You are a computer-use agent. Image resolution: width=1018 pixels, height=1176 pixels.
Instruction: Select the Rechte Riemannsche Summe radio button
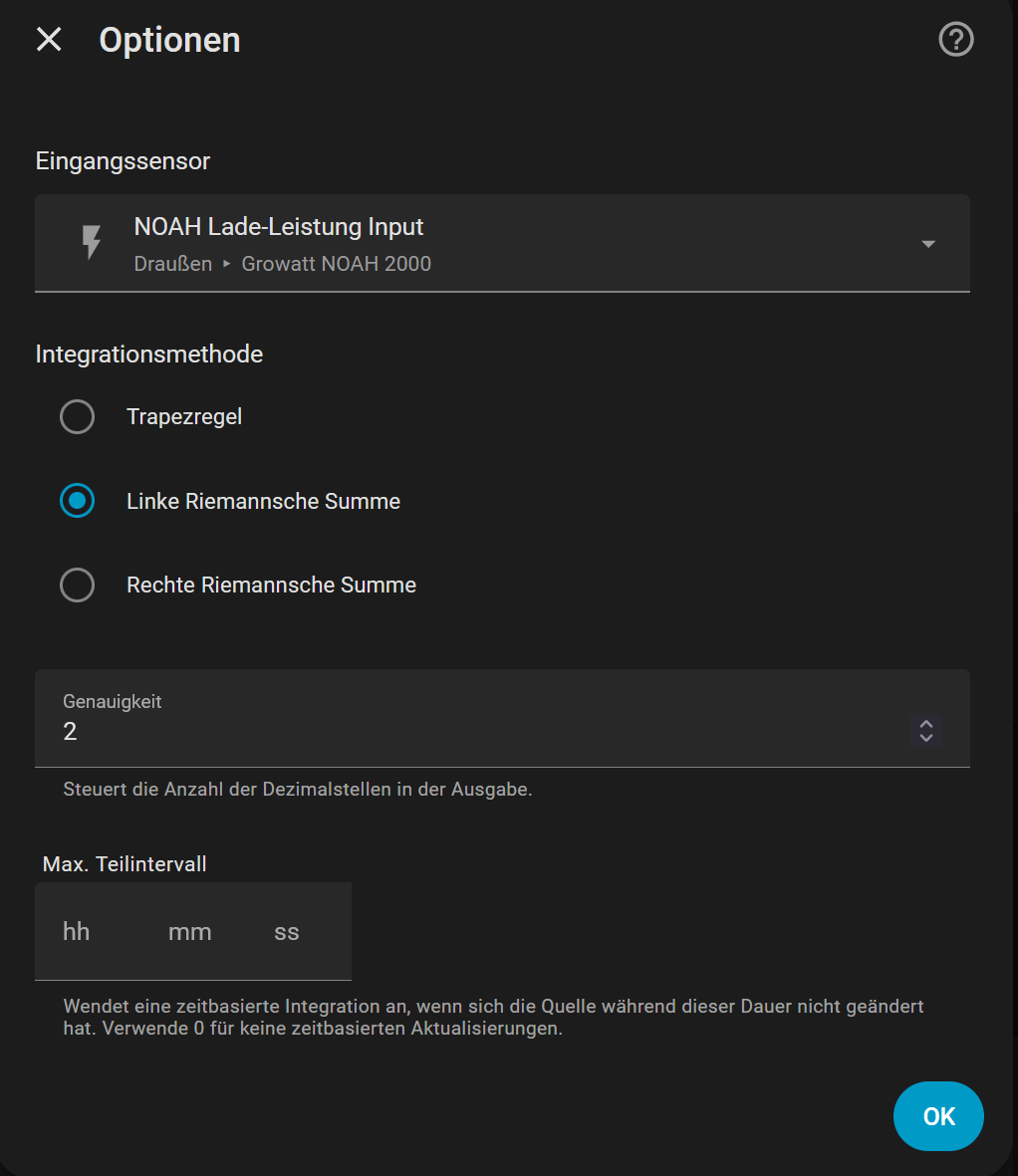click(78, 585)
